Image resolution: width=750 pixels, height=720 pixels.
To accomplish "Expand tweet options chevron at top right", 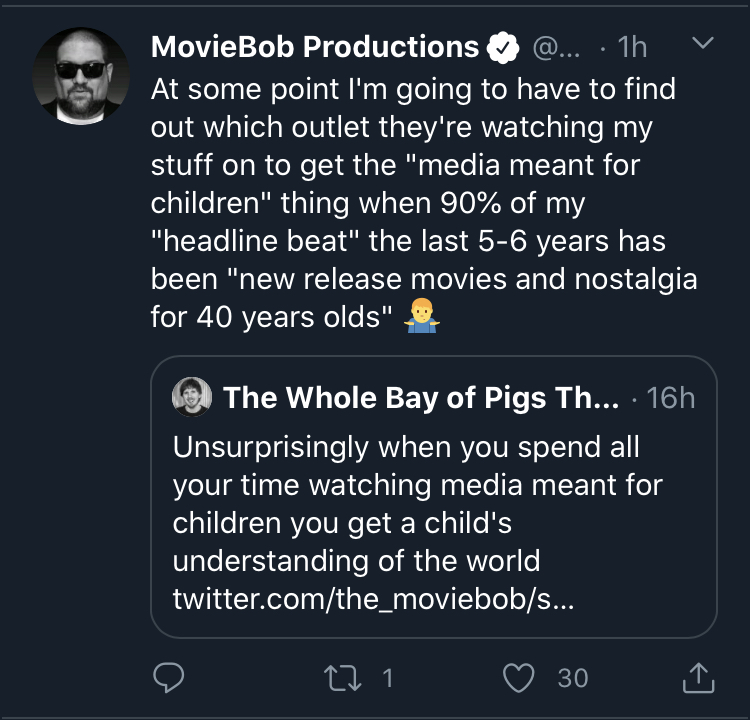I will click(703, 43).
